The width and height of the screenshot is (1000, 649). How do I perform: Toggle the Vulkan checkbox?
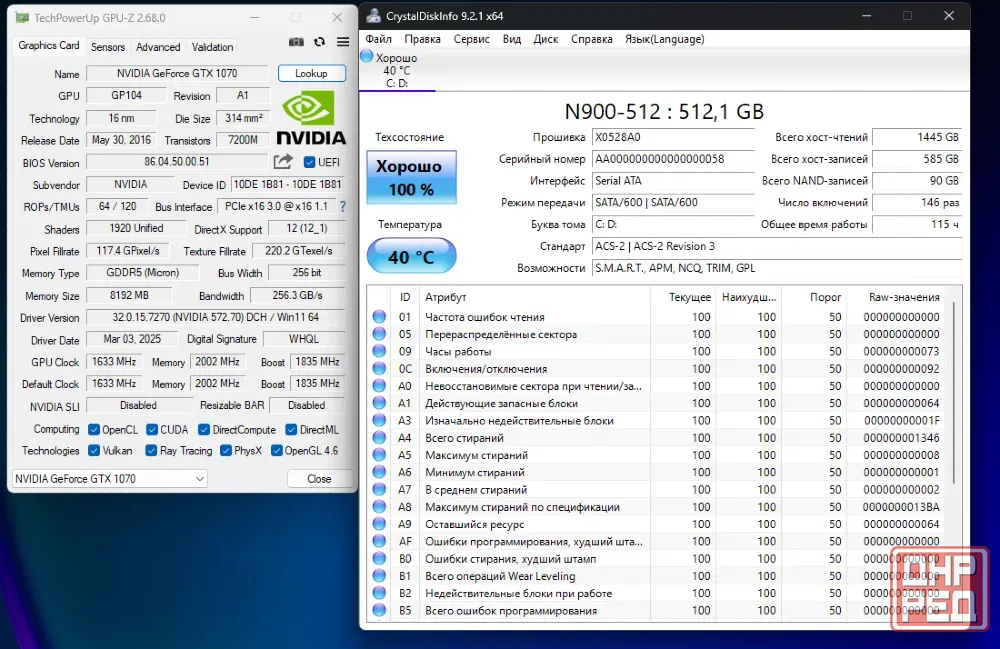94,450
